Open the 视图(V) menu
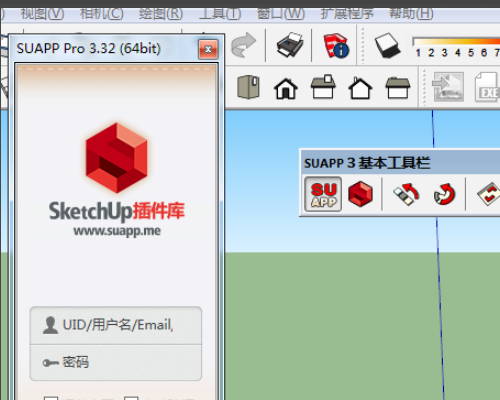The image size is (500, 400). (42, 14)
